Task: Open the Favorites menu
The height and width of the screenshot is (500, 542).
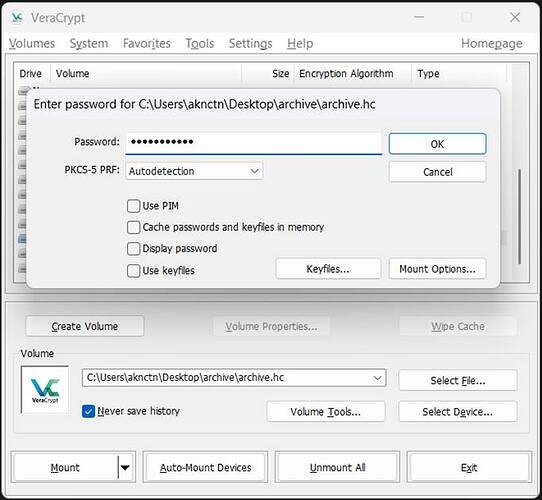Action: tap(147, 44)
